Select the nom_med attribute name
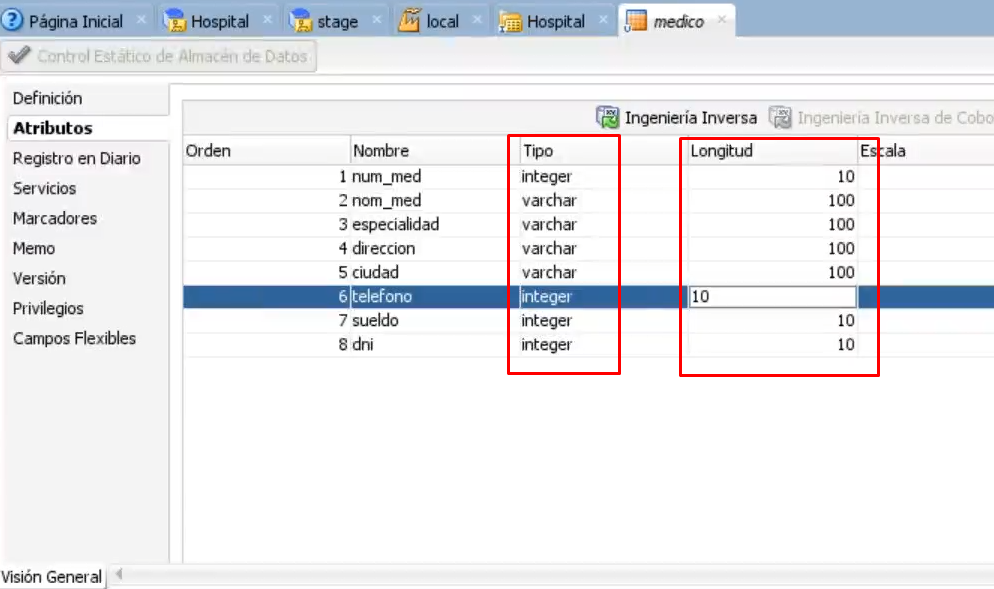The height and width of the screenshot is (589, 994). click(x=387, y=201)
